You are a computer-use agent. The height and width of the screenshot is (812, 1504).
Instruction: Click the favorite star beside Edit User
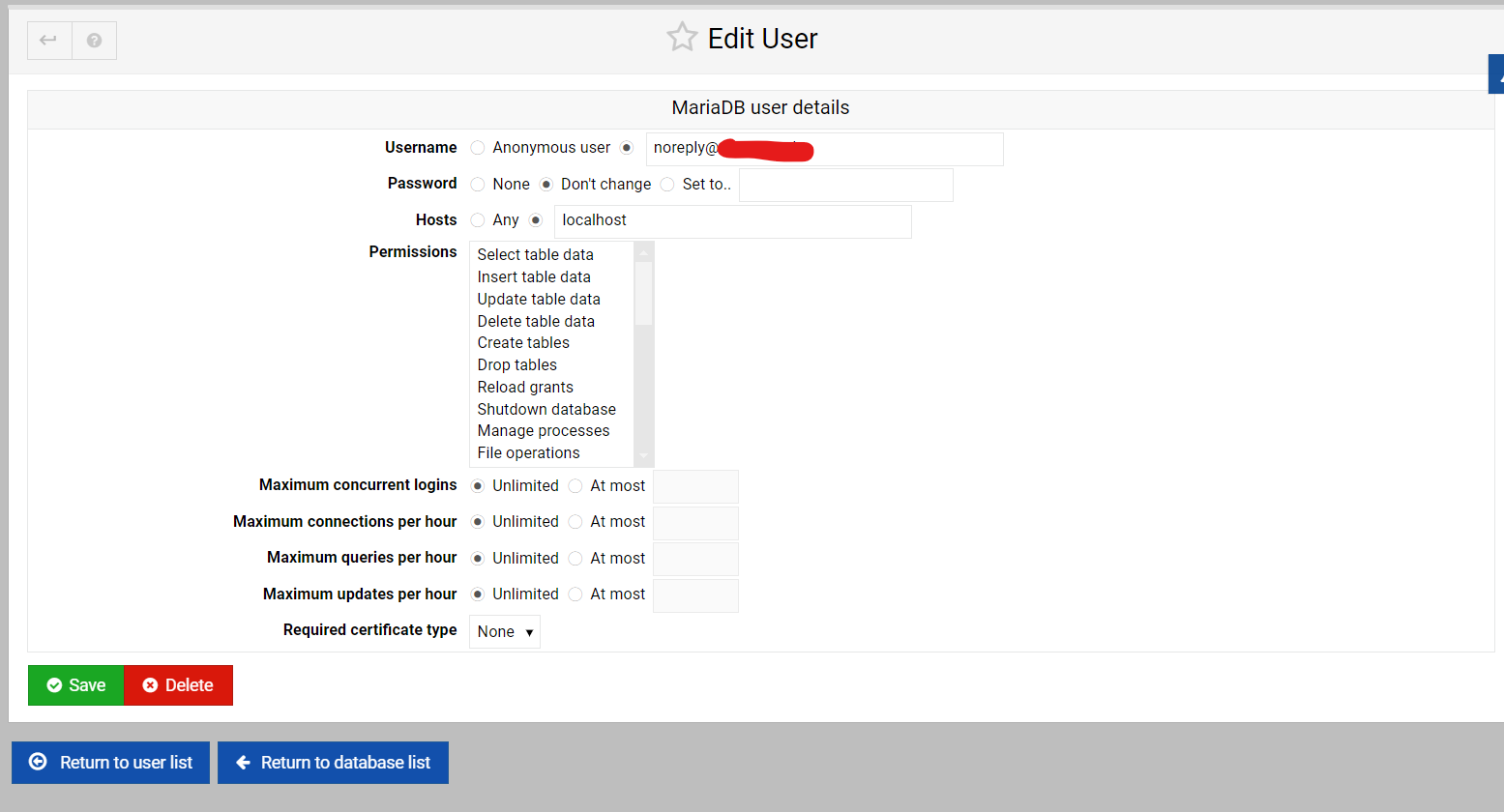682,38
